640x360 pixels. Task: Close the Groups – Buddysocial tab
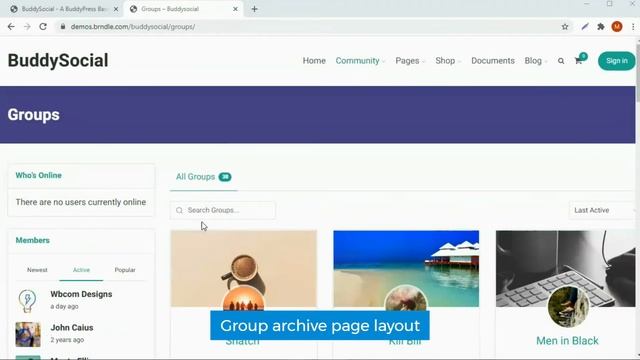[x=236, y=9]
